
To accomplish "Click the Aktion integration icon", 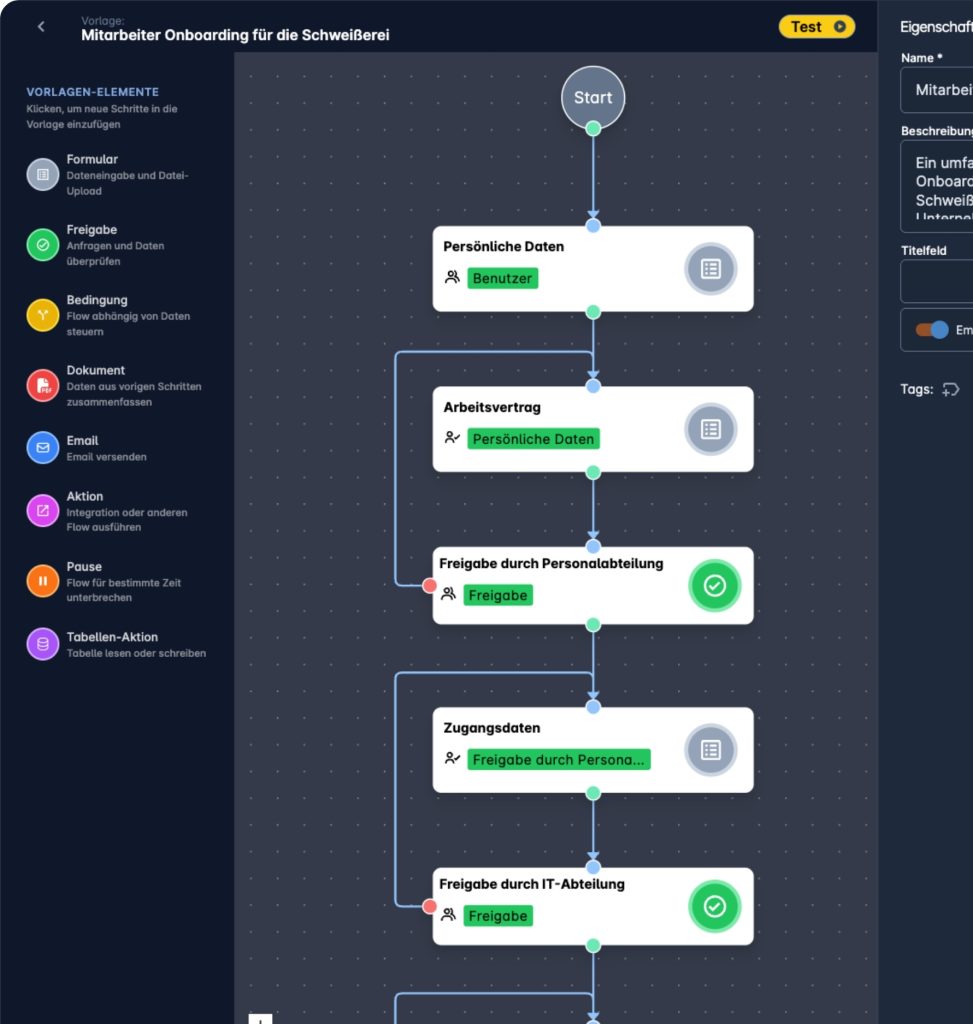I will point(43,511).
